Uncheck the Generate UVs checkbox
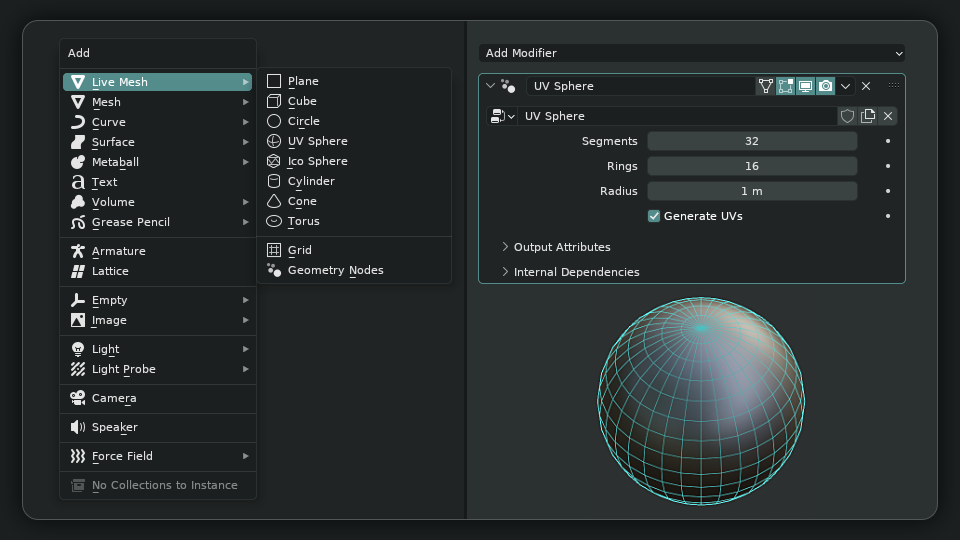Screen dimensions: 960x540 pyautogui.click(x=654, y=216)
